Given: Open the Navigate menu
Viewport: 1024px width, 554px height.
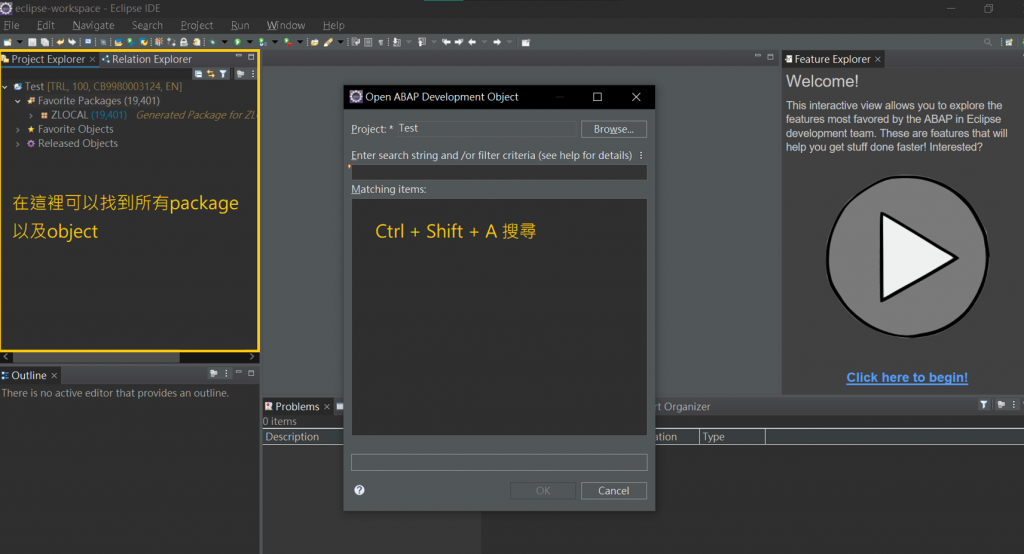Looking at the screenshot, I should click(x=93, y=25).
